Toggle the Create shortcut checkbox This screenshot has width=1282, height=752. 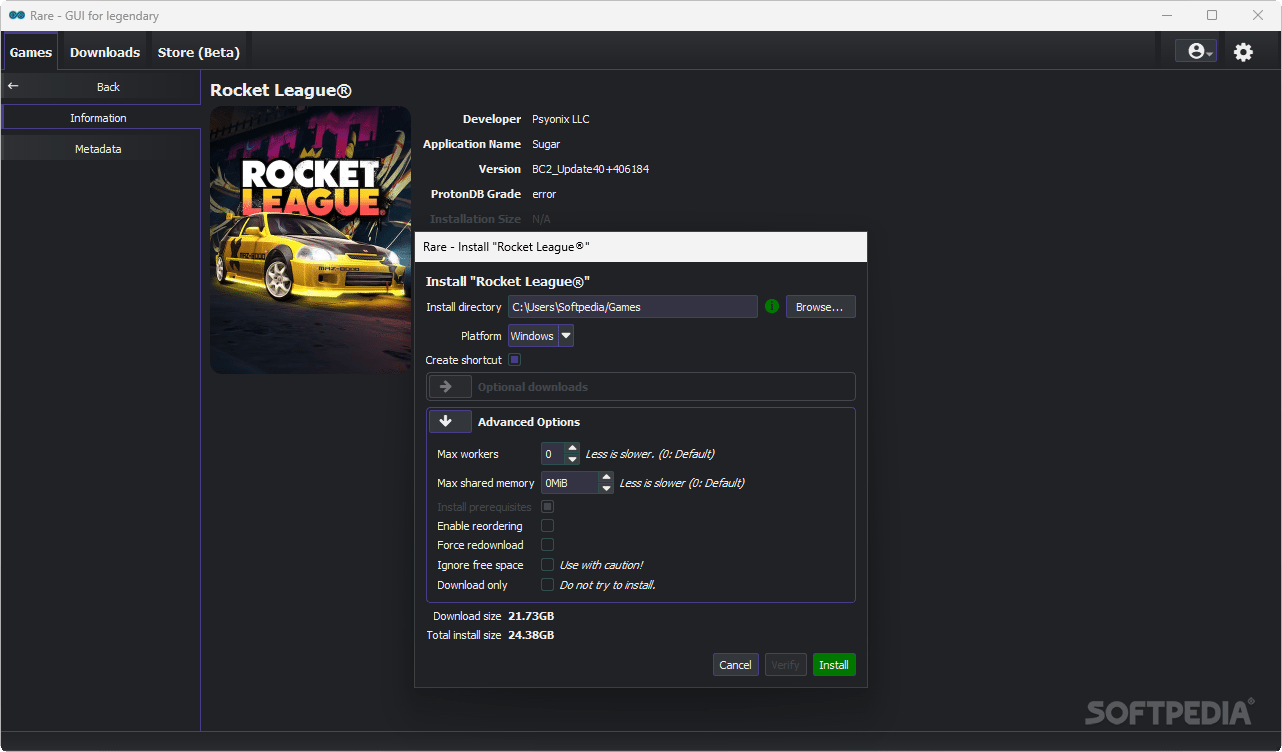pyautogui.click(x=514, y=360)
